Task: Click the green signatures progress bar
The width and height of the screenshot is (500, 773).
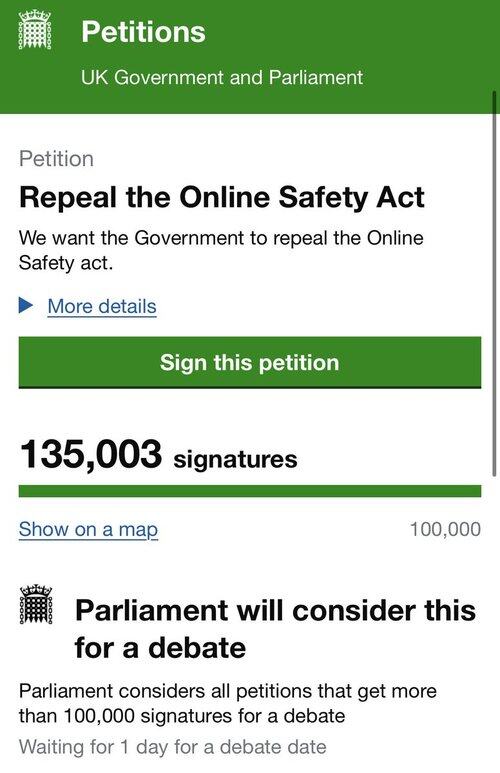Action: pos(250,491)
